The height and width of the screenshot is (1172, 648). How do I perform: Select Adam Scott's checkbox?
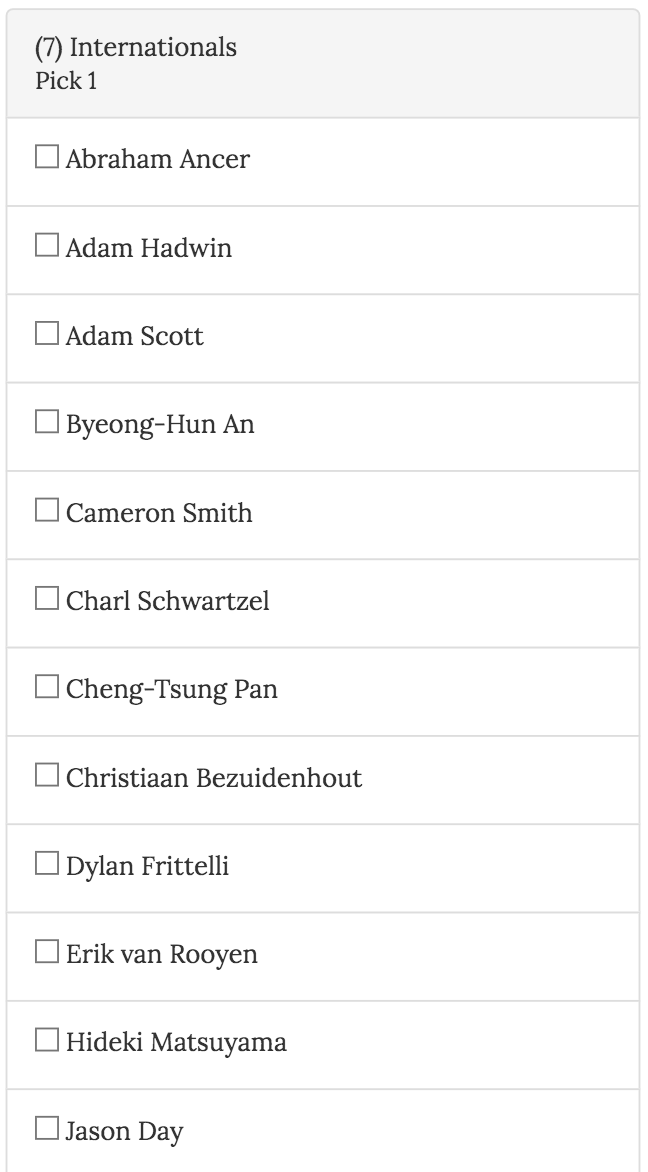(x=47, y=334)
